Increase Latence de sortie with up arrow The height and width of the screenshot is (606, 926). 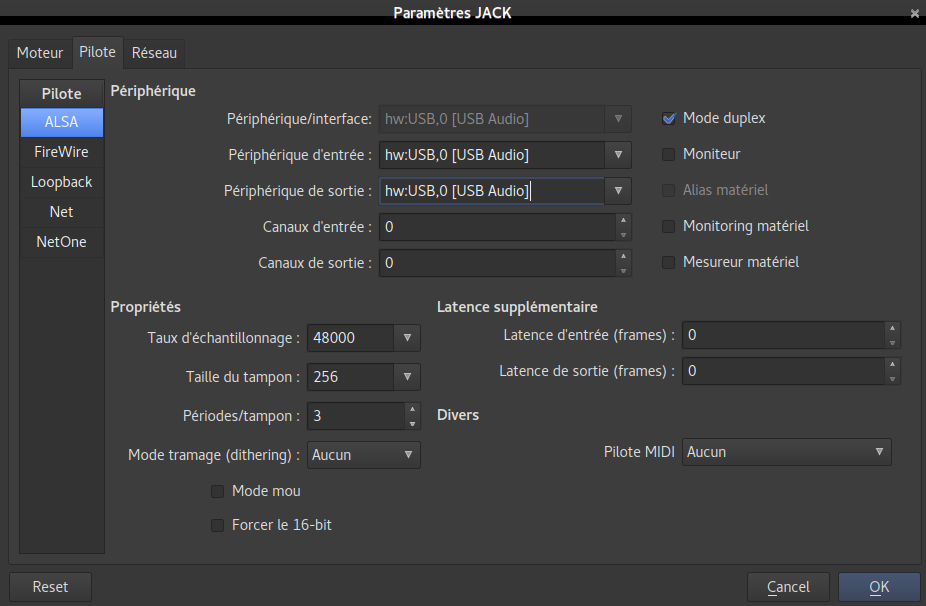click(892, 364)
